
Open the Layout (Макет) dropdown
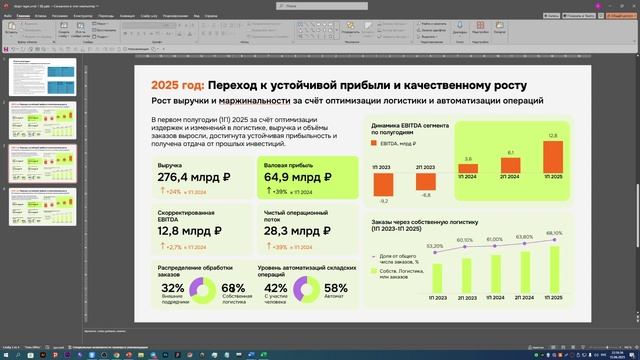(x=100, y=24)
